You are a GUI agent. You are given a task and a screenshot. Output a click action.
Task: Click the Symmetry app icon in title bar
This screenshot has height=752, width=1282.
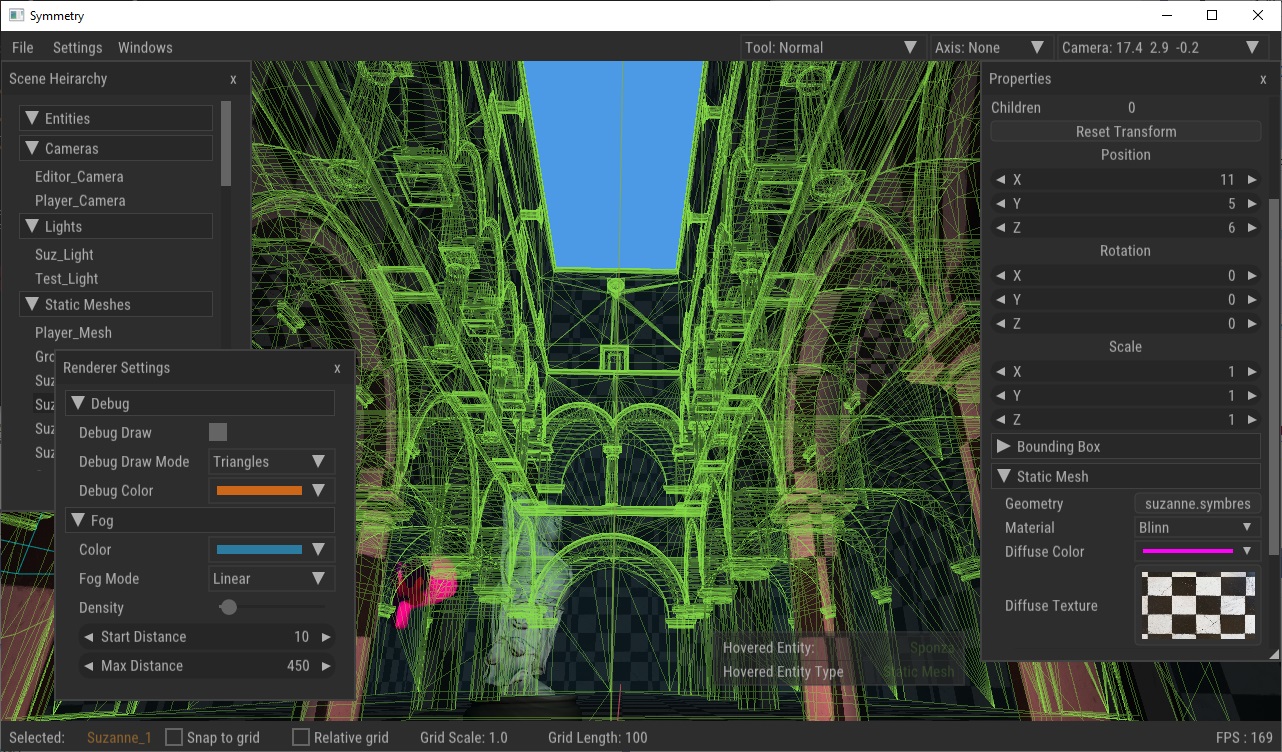coord(16,15)
